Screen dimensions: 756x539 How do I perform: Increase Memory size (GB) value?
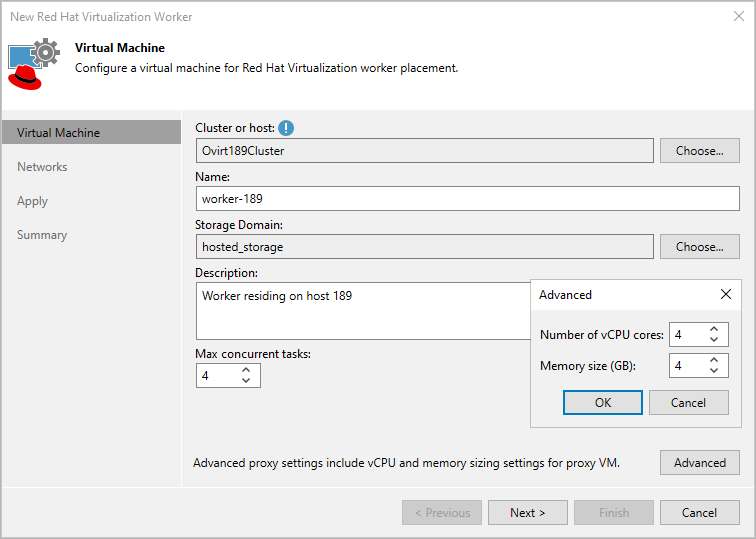click(x=714, y=360)
